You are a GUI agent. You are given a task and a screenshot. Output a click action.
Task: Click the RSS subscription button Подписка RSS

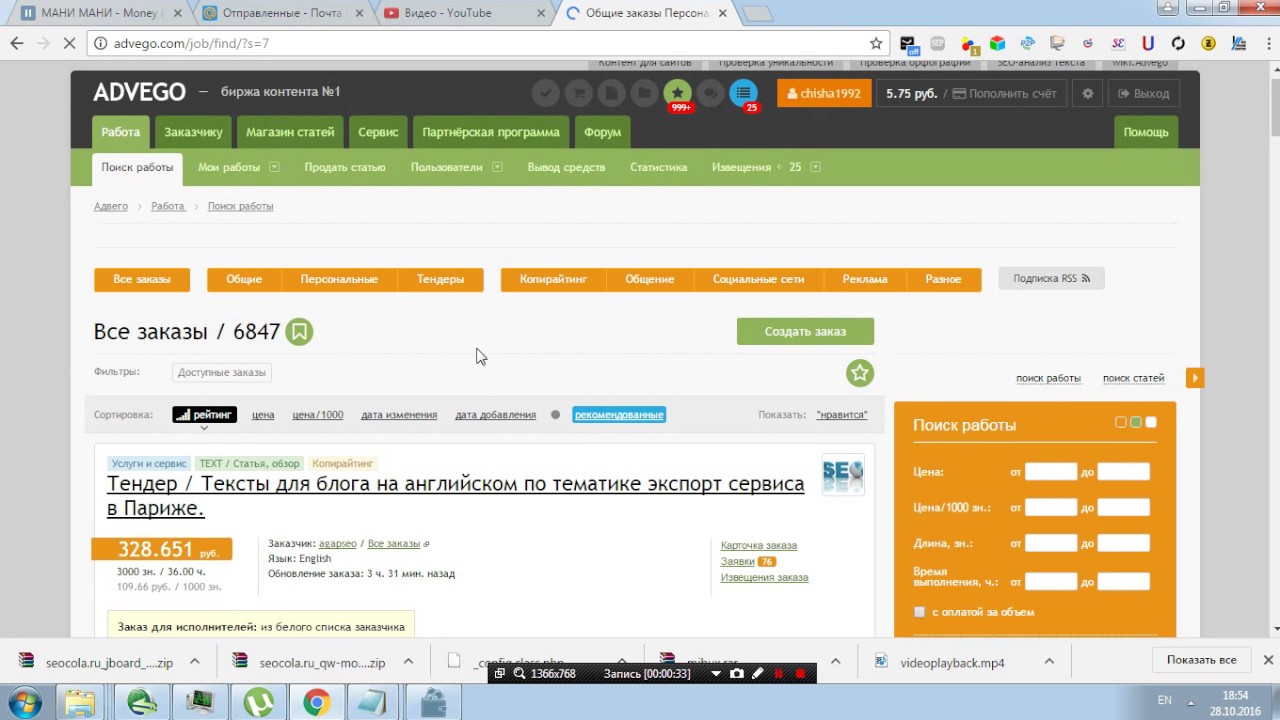[x=1051, y=279]
